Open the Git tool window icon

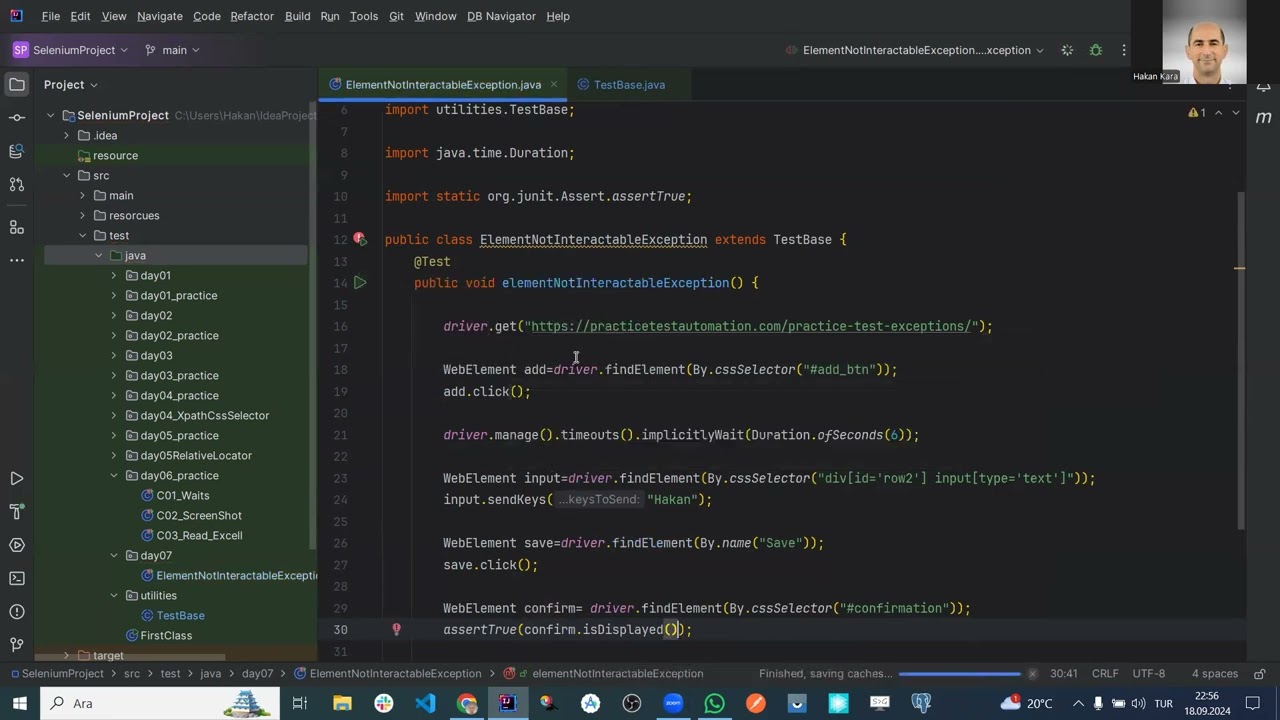[x=17, y=644]
